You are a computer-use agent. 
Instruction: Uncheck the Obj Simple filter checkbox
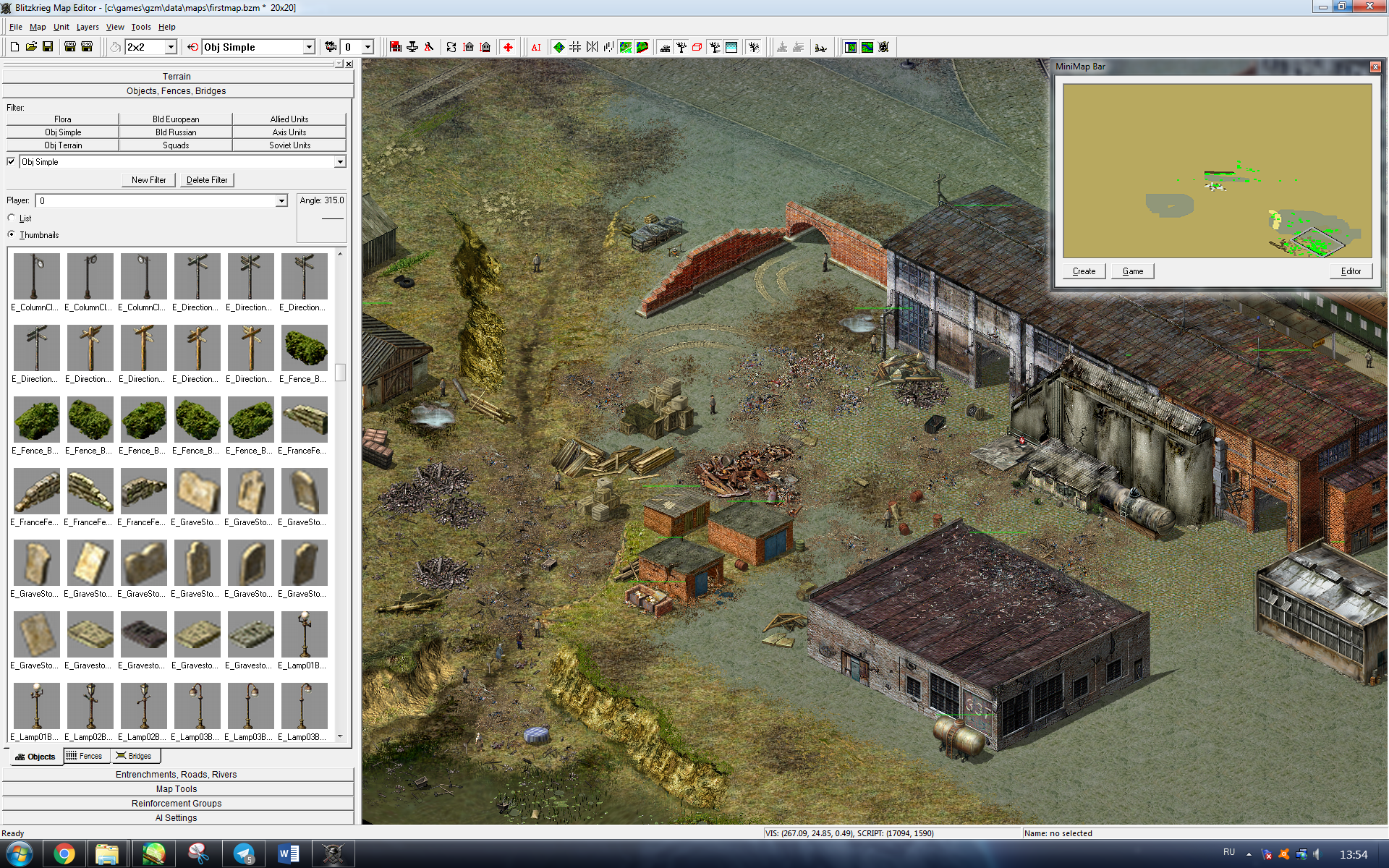[x=11, y=161]
